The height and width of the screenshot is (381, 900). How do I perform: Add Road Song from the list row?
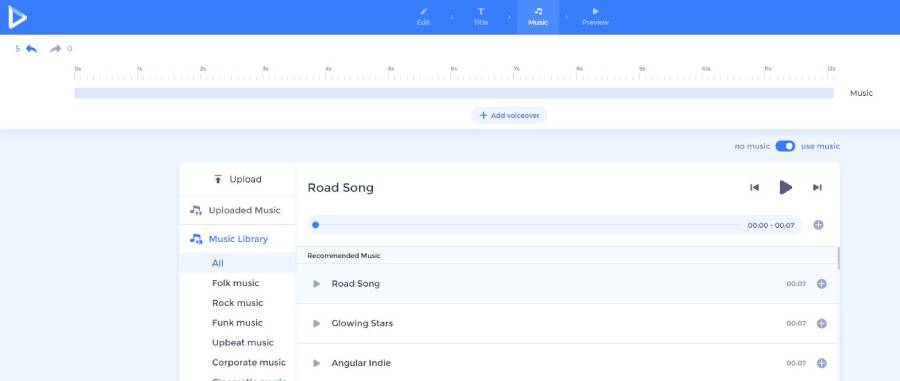tap(821, 283)
